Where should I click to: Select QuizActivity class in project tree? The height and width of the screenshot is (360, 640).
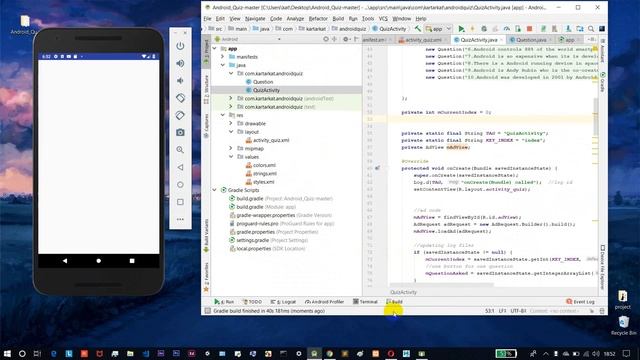(x=266, y=90)
